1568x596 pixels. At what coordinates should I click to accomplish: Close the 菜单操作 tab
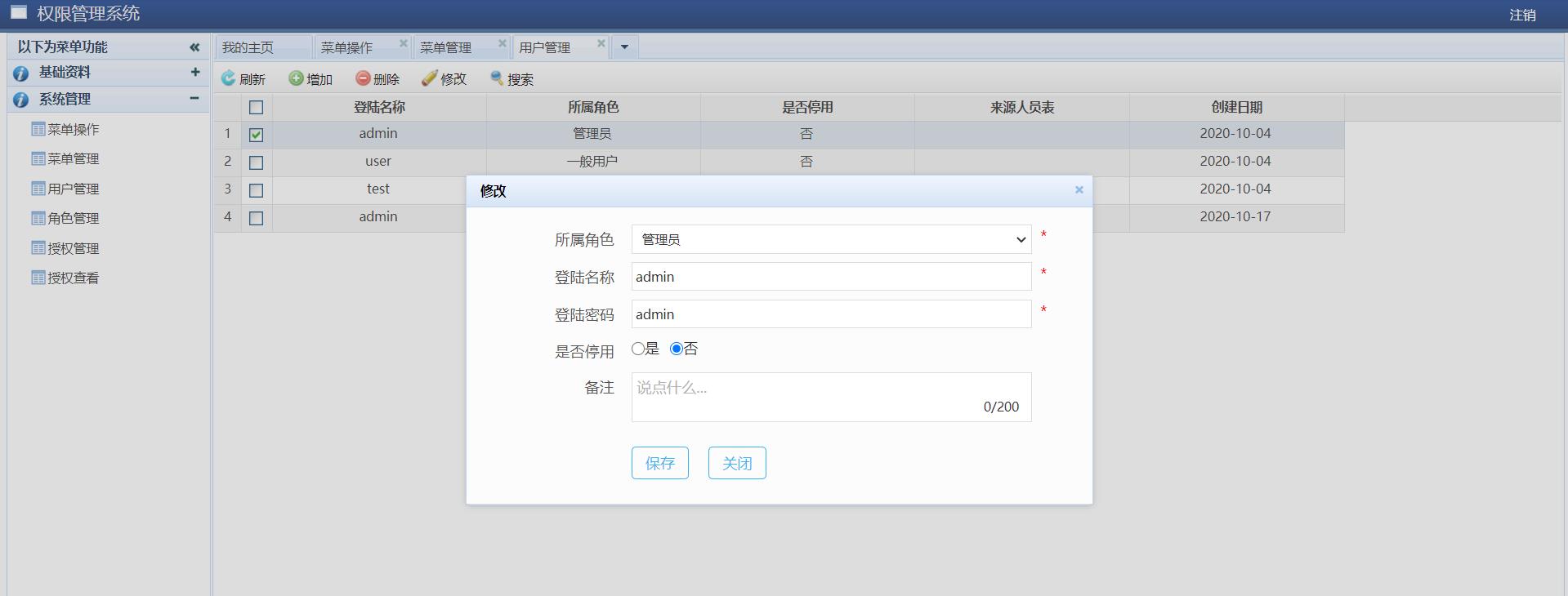click(404, 43)
